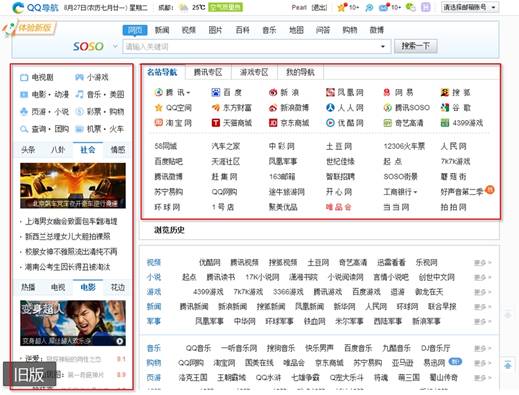Switch to the 情感 news tab
Image resolution: width=519 pixels, height=395 pixels.
[x=117, y=150]
